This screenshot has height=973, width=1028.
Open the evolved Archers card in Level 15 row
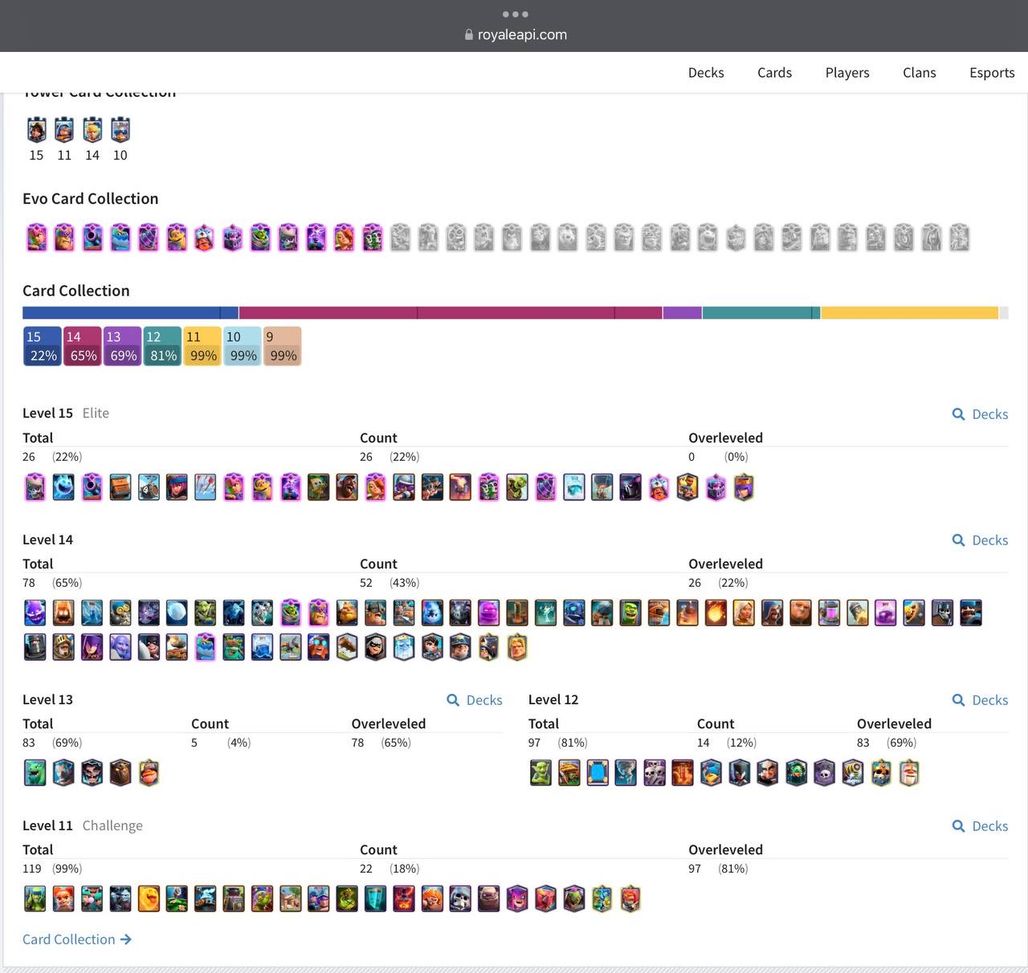[x=233, y=487]
